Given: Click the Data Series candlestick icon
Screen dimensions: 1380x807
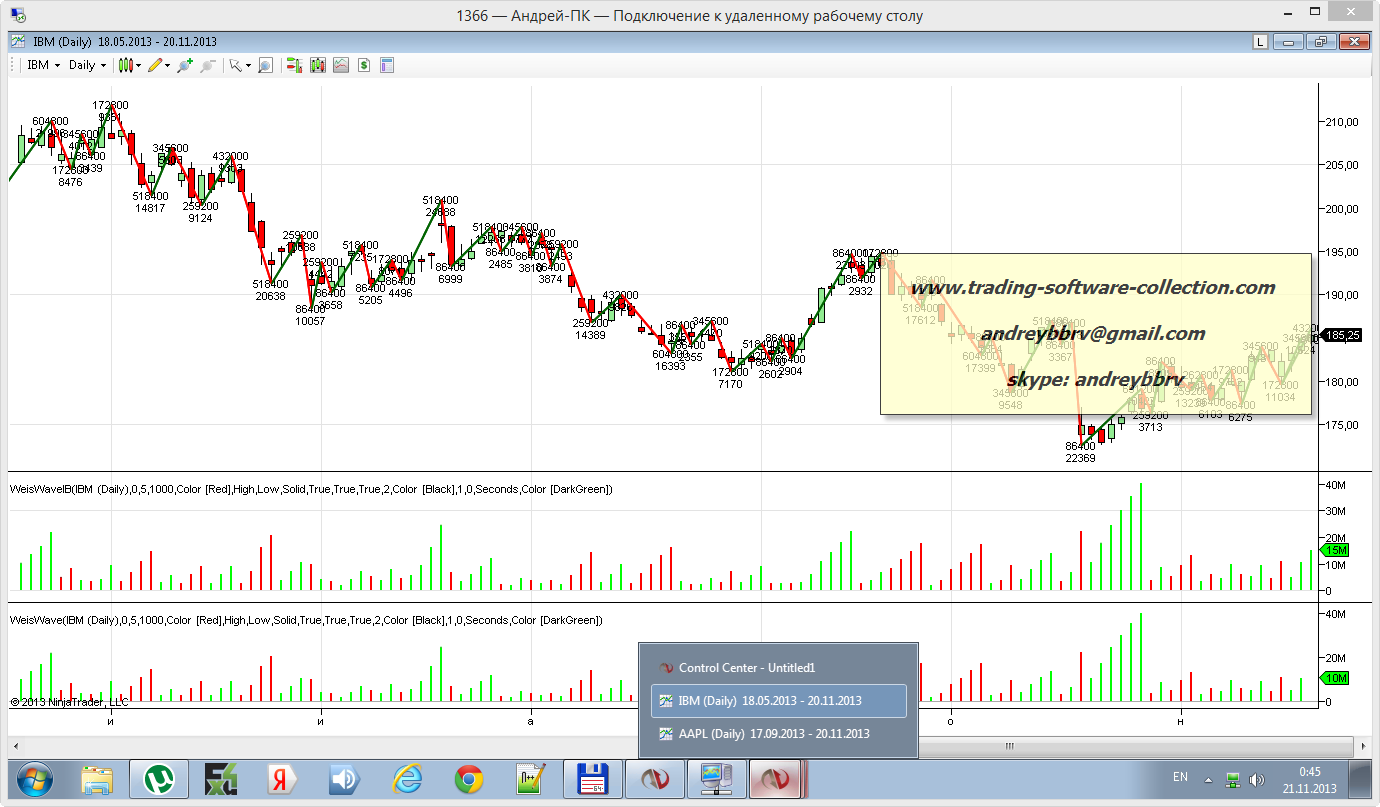Looking at the screenshot, I should (318, 65).
